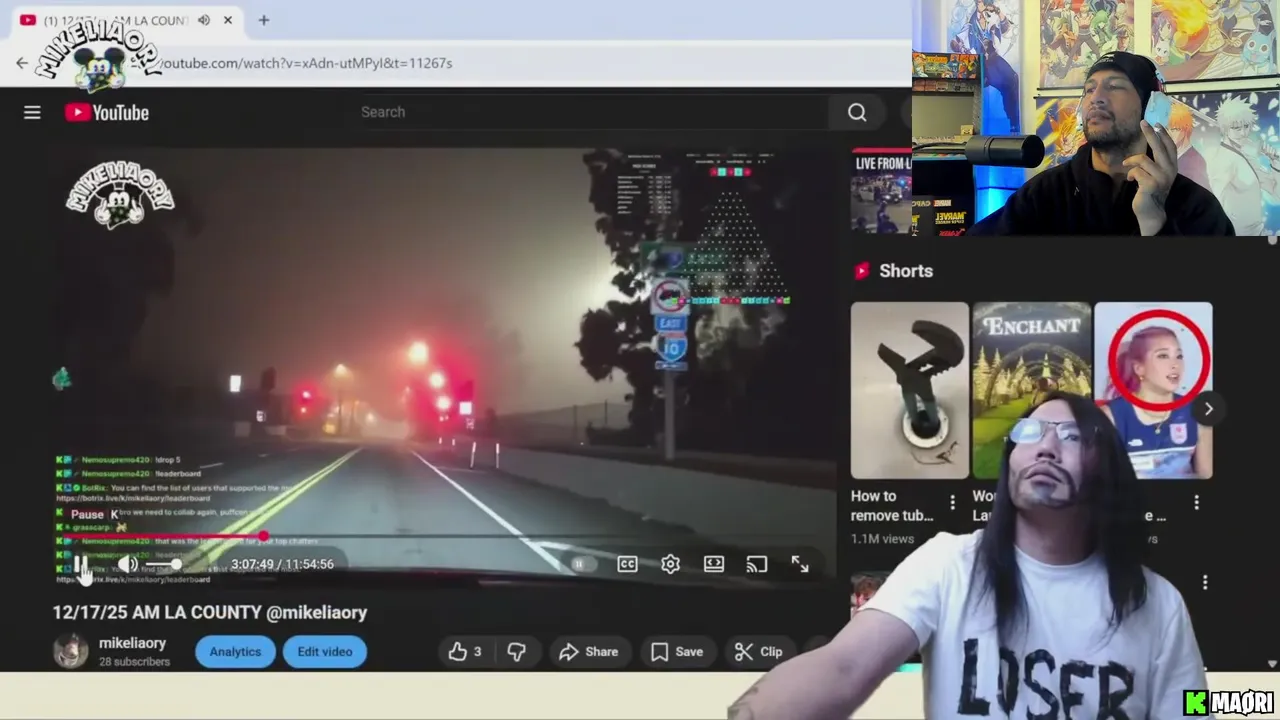Adjust the player volume slider

(x=163, y=564)
